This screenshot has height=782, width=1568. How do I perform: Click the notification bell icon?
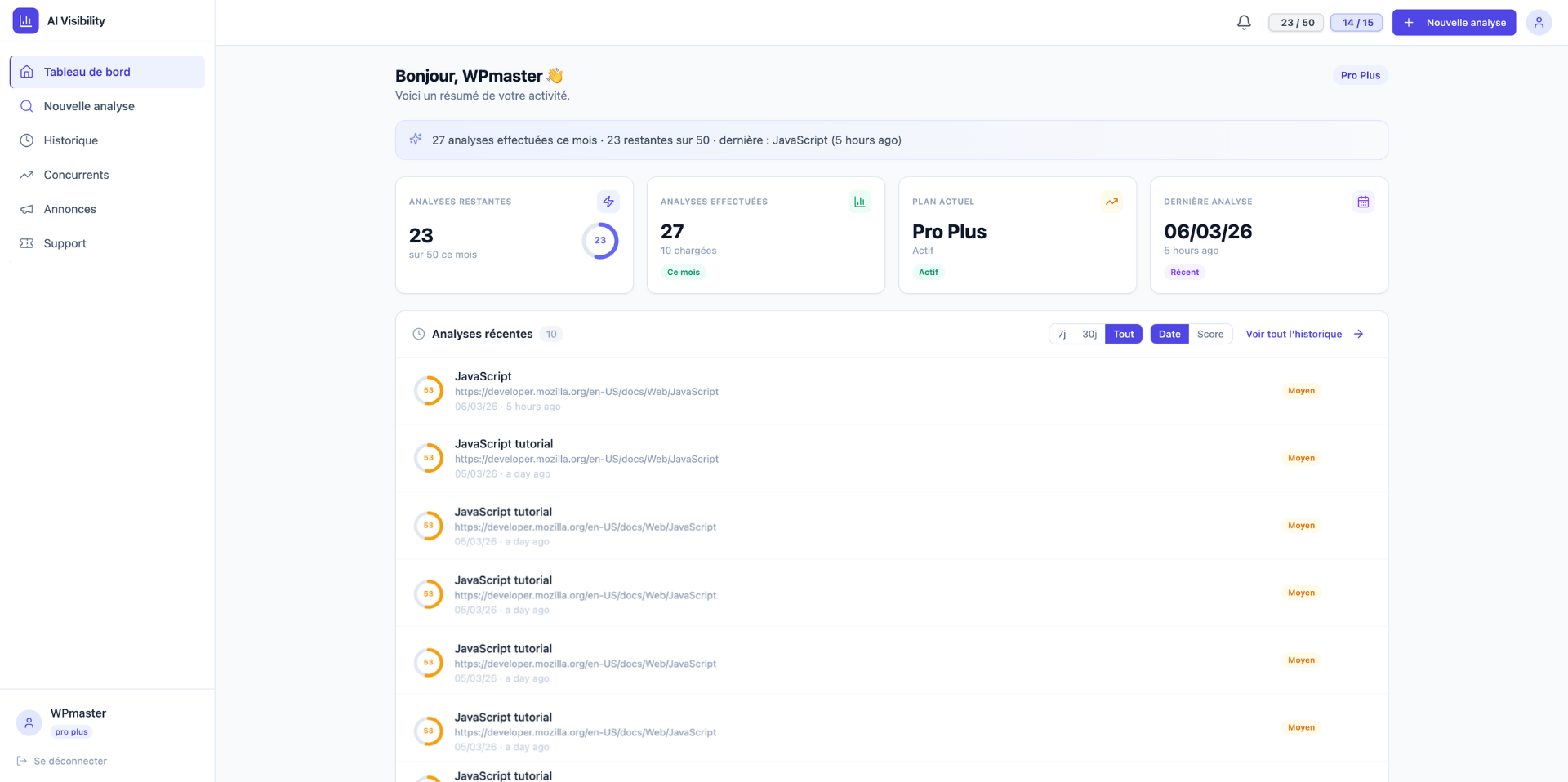coord(1243,23)
